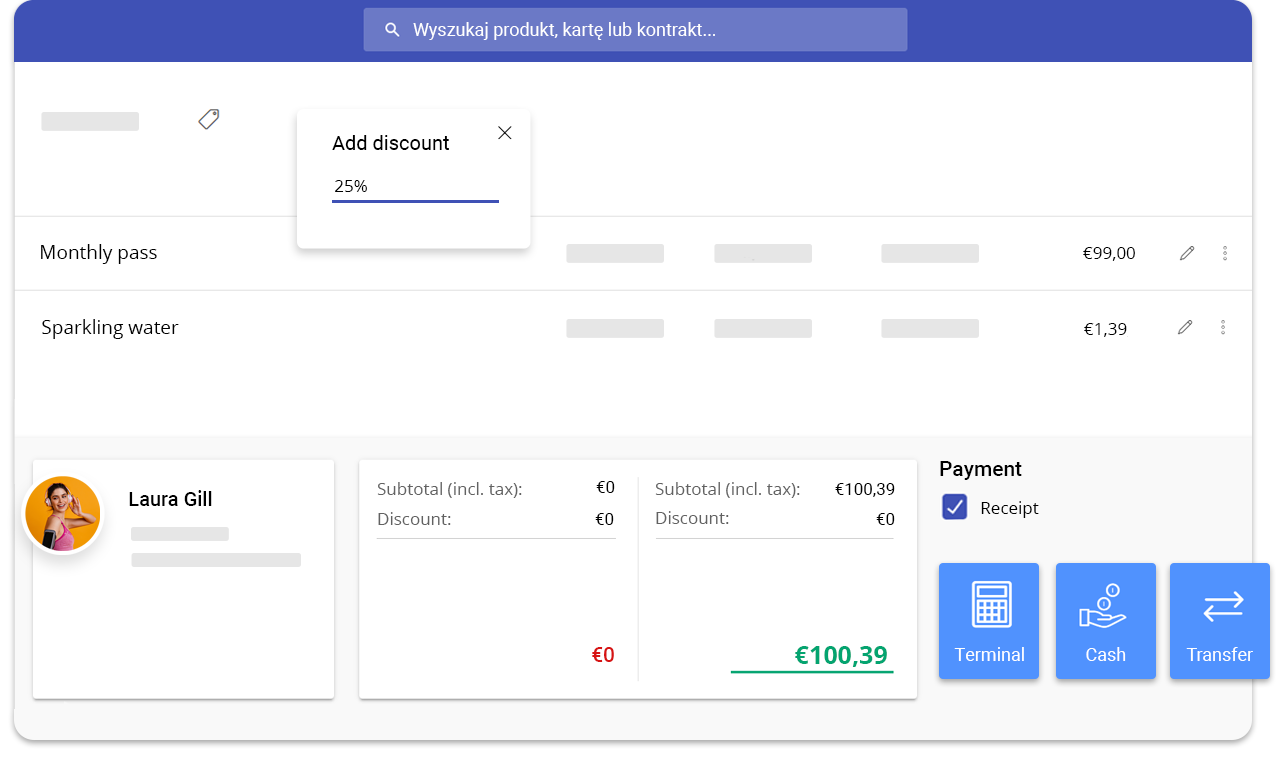The image size is (1287, 762).
Task: Choose the Transfer payment button
Action: click(x=1219, y=621)
